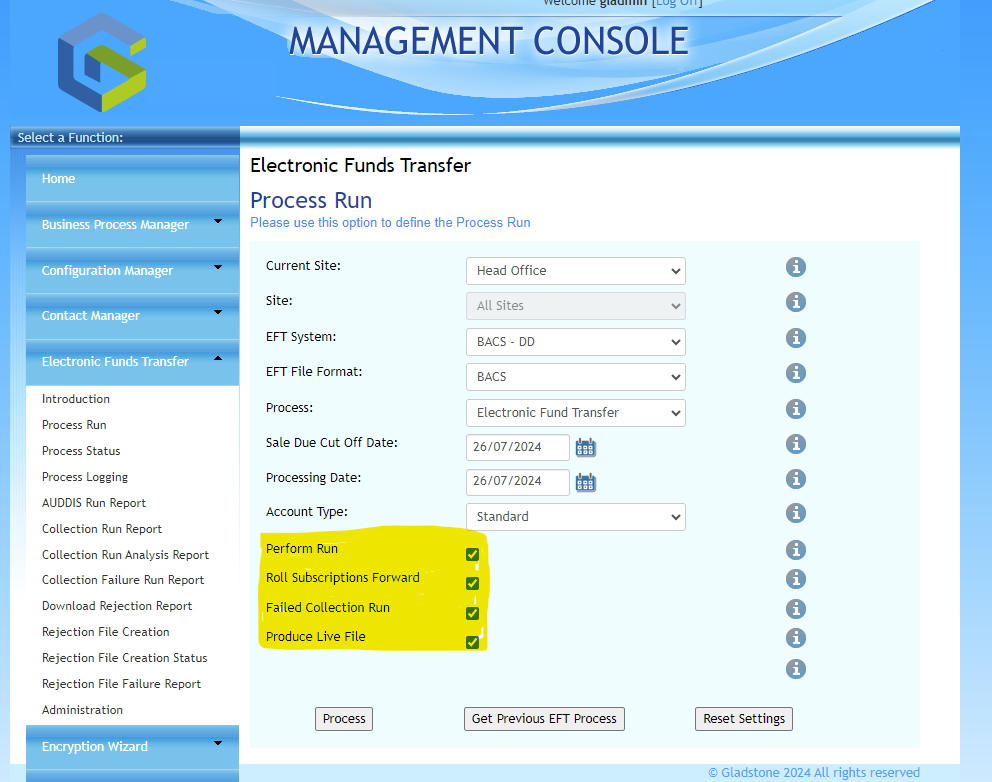992x782 pixels.
Task: Click the last info icon below Produce Live File
Action: tap(796, 669)
